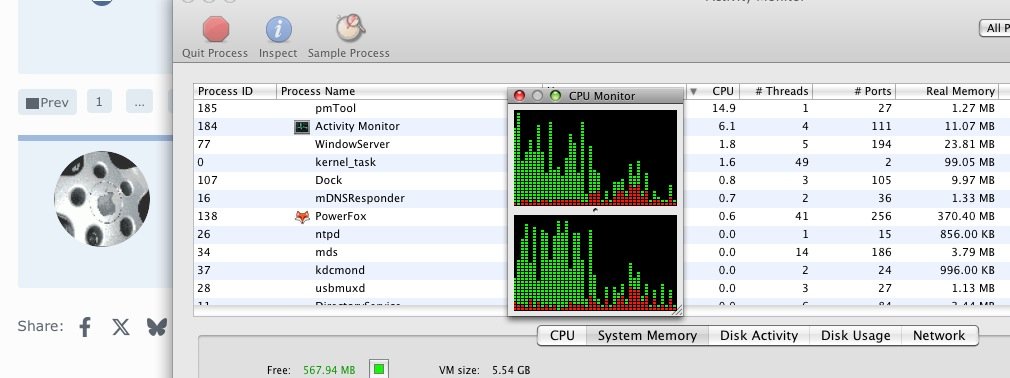Select the PowerFox fox icon
1010x378 pixels.
click(302, 216)
